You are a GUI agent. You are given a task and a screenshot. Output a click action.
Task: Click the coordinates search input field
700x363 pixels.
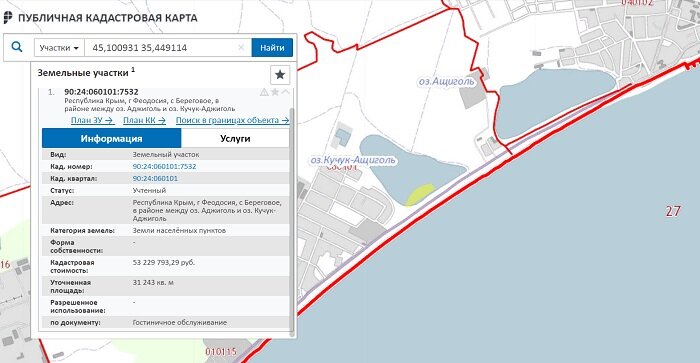click(162, 48)
